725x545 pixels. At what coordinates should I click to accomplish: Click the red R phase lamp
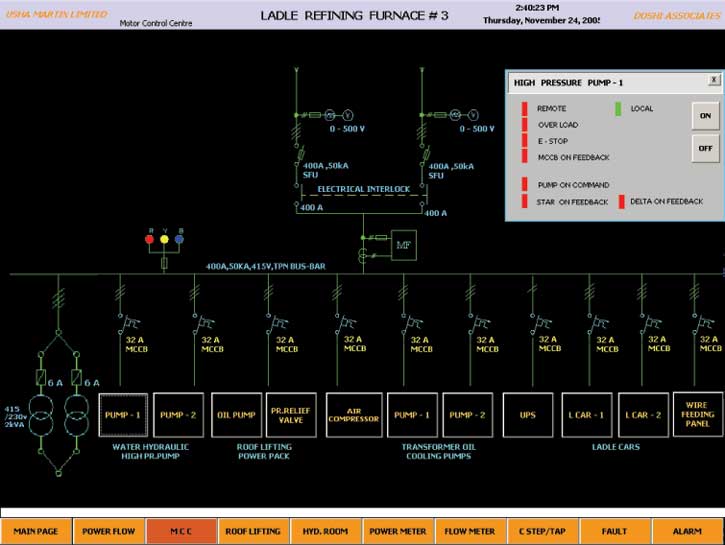[149, 239]
